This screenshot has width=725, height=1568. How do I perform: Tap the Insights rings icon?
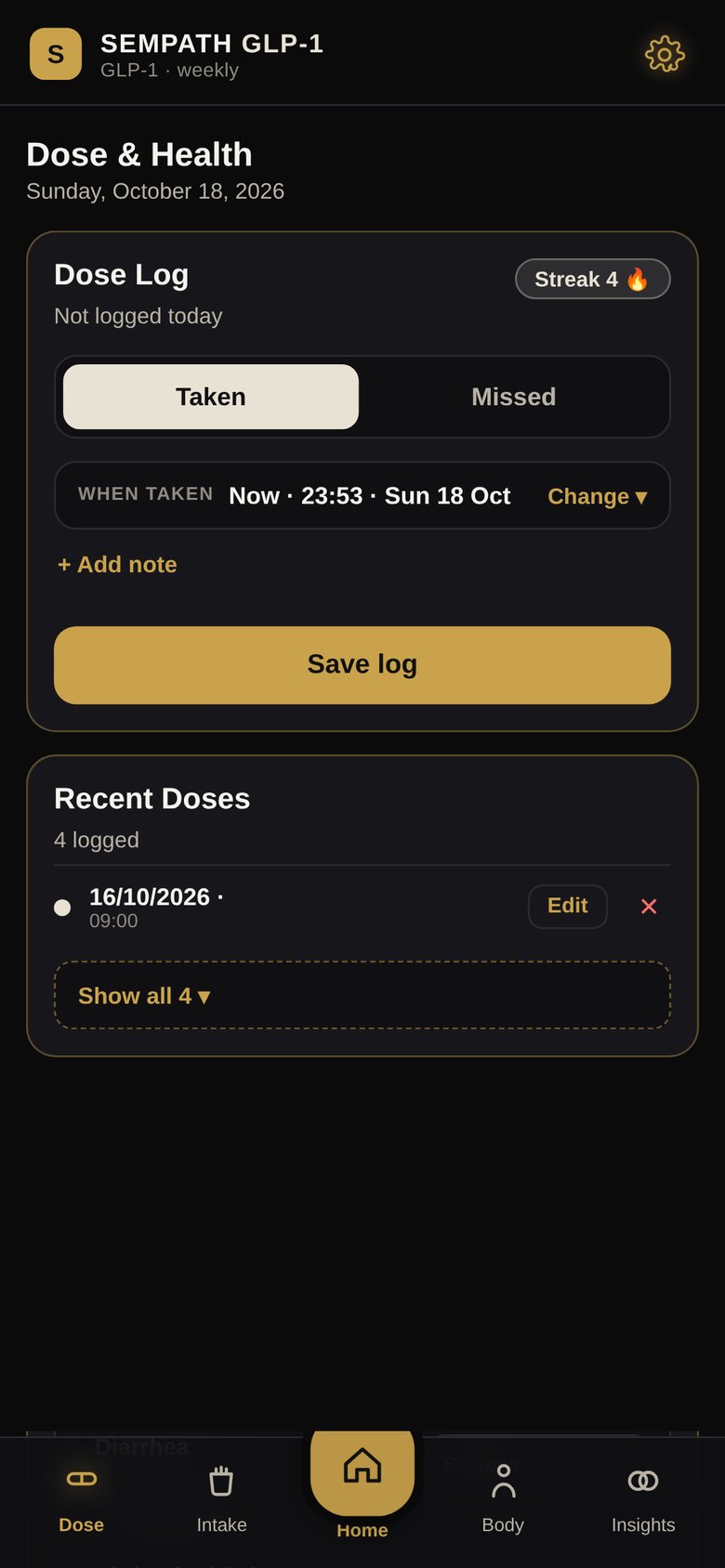pos(643,1481)
